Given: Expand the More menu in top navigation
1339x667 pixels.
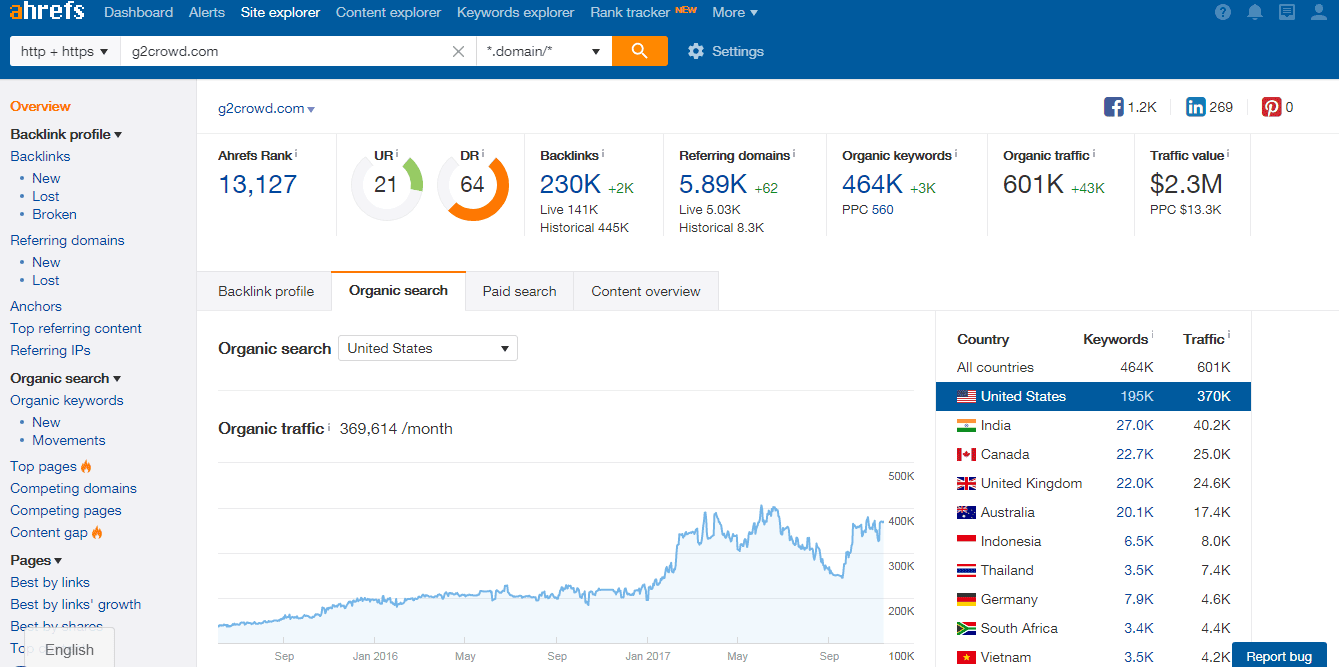Looking at the screenshot, I should [735, 12].
